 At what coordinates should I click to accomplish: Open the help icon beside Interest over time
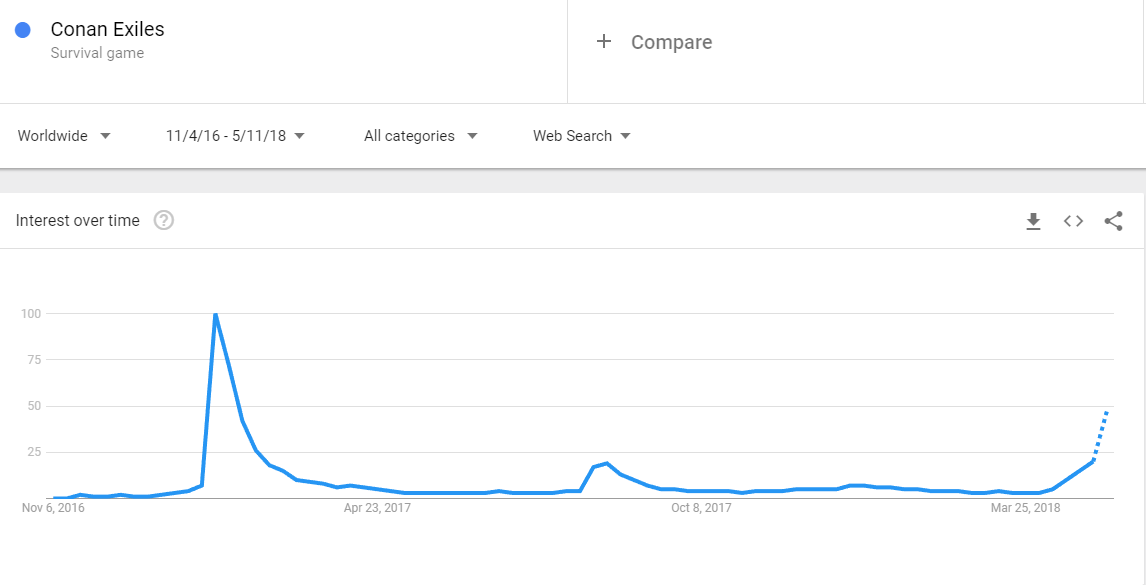point(164,220)
